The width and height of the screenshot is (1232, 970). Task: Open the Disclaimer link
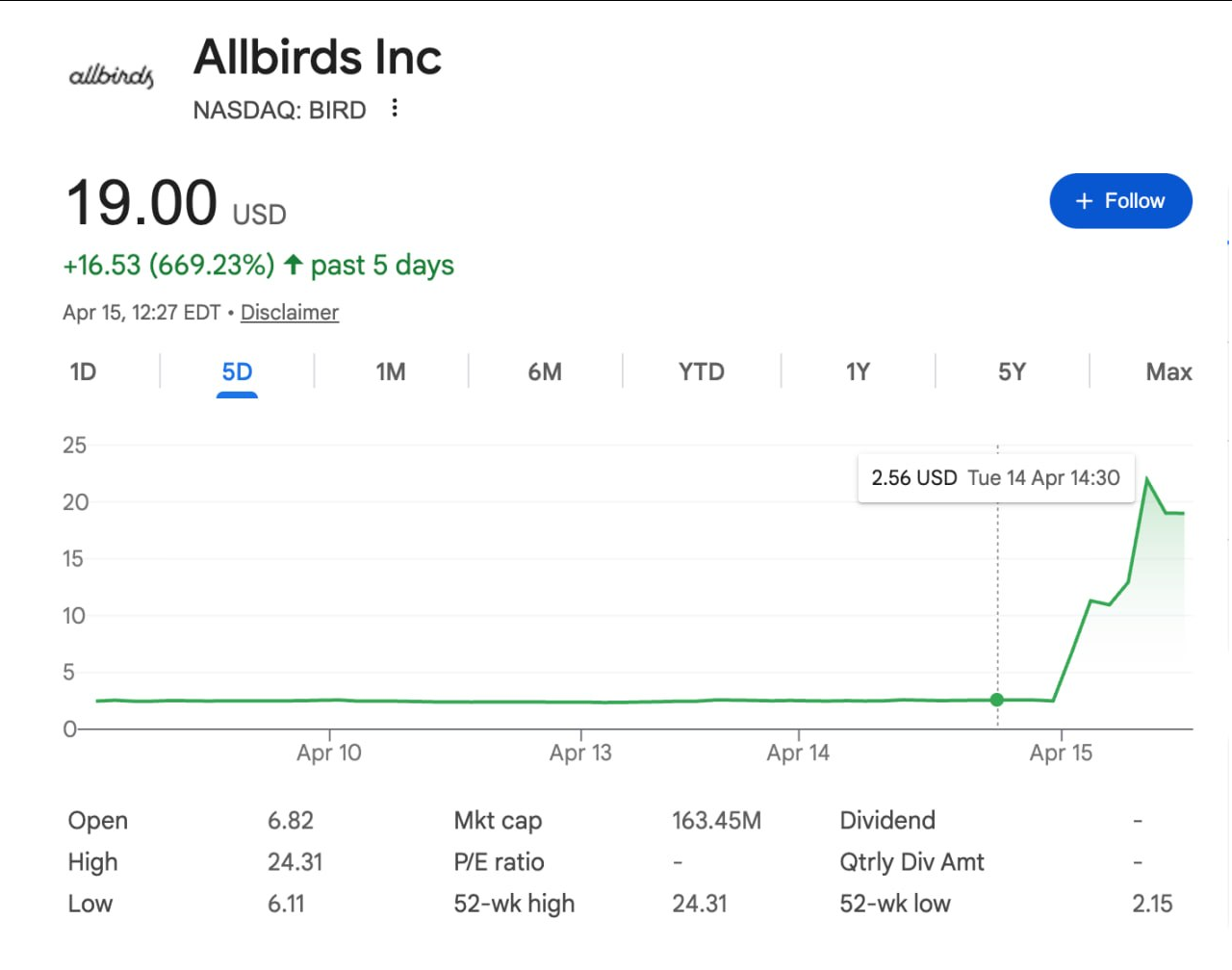289,313
